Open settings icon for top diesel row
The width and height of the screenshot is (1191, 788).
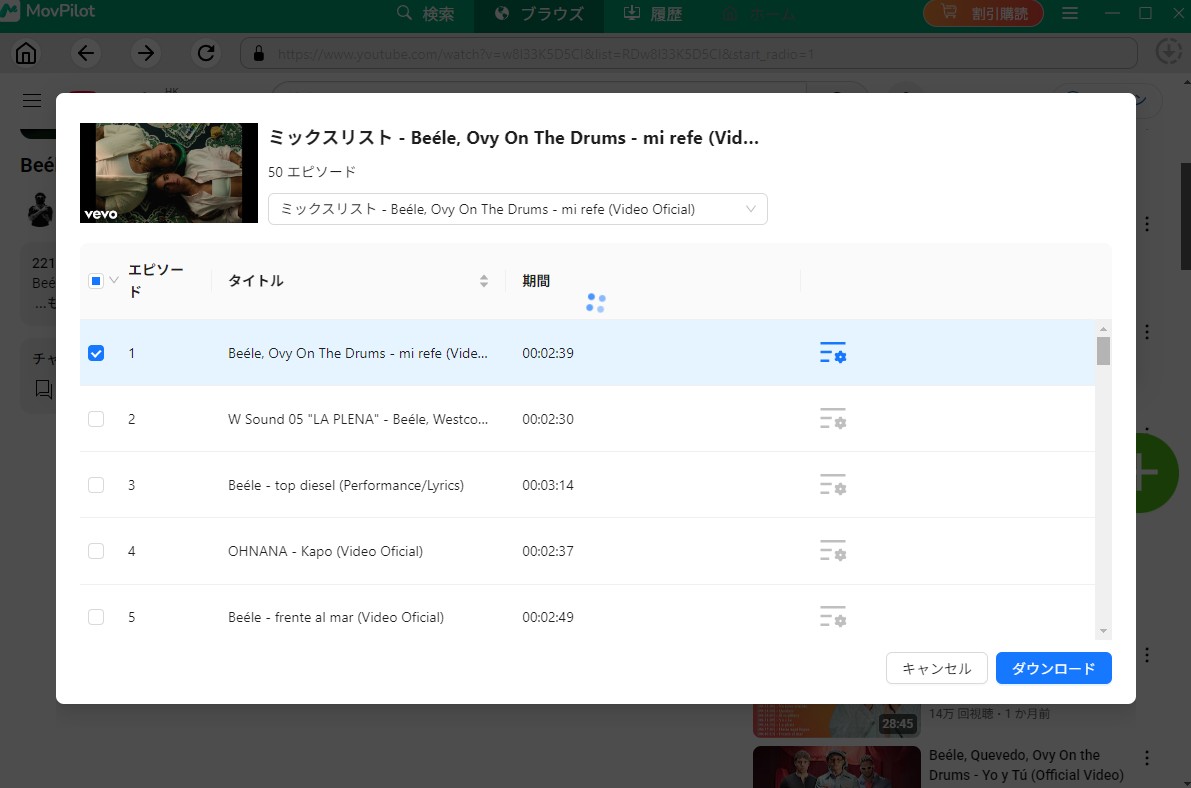pyautogui.click(x=832, y=485)
